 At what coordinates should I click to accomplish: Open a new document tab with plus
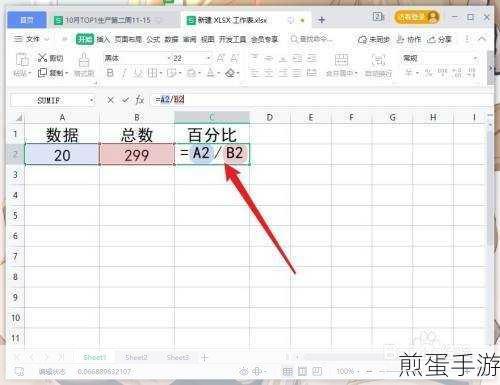pos(322,20)
